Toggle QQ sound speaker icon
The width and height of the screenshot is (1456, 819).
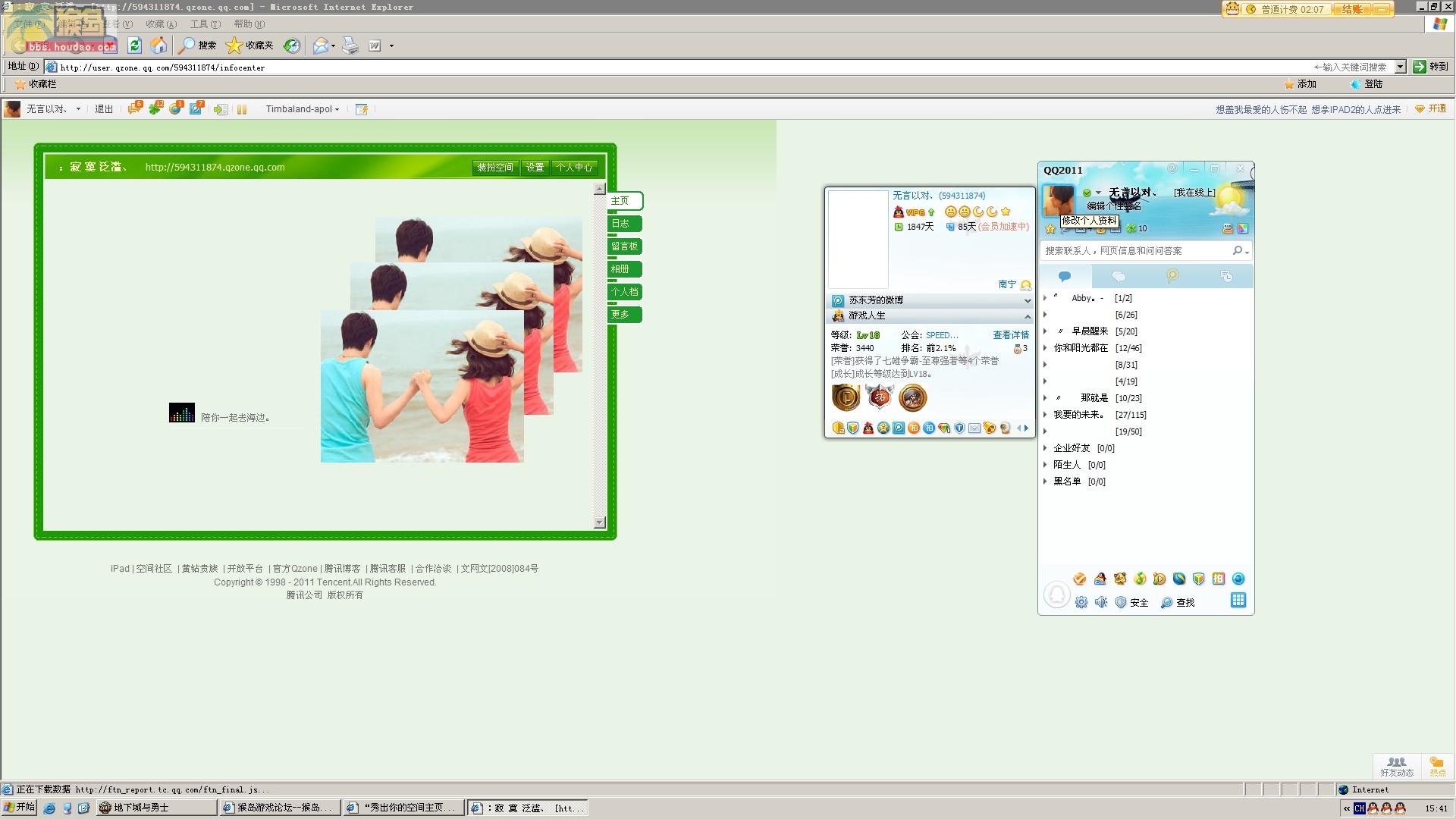pyautogui.click(x=1101, y=602)
